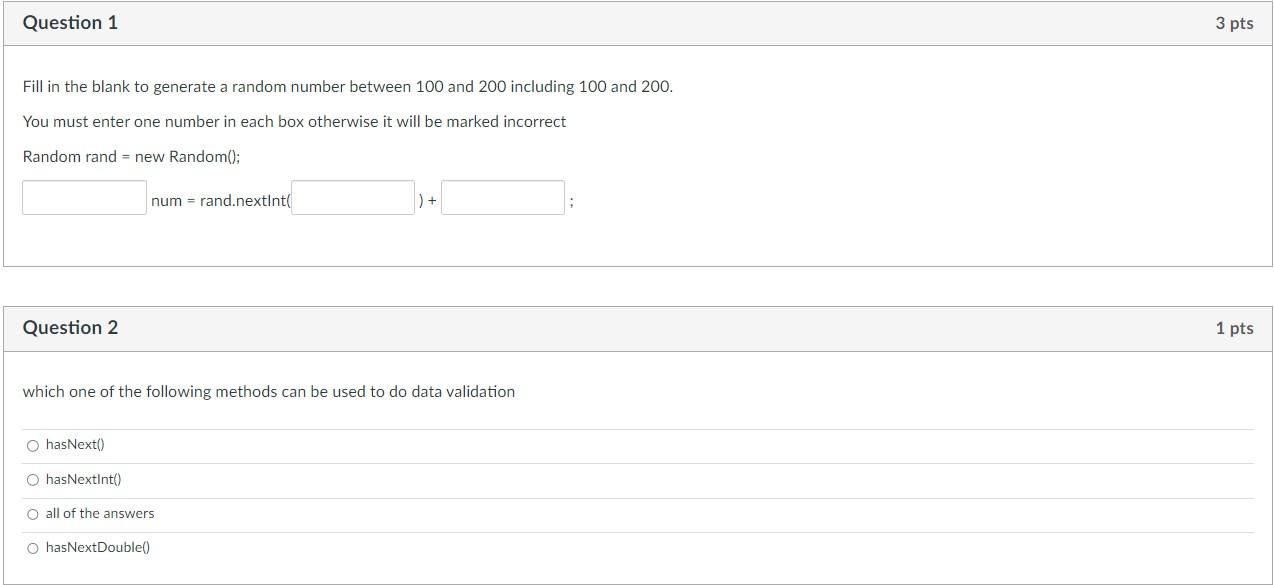Choose the hasNextInt() radio circle

(33, 480)
